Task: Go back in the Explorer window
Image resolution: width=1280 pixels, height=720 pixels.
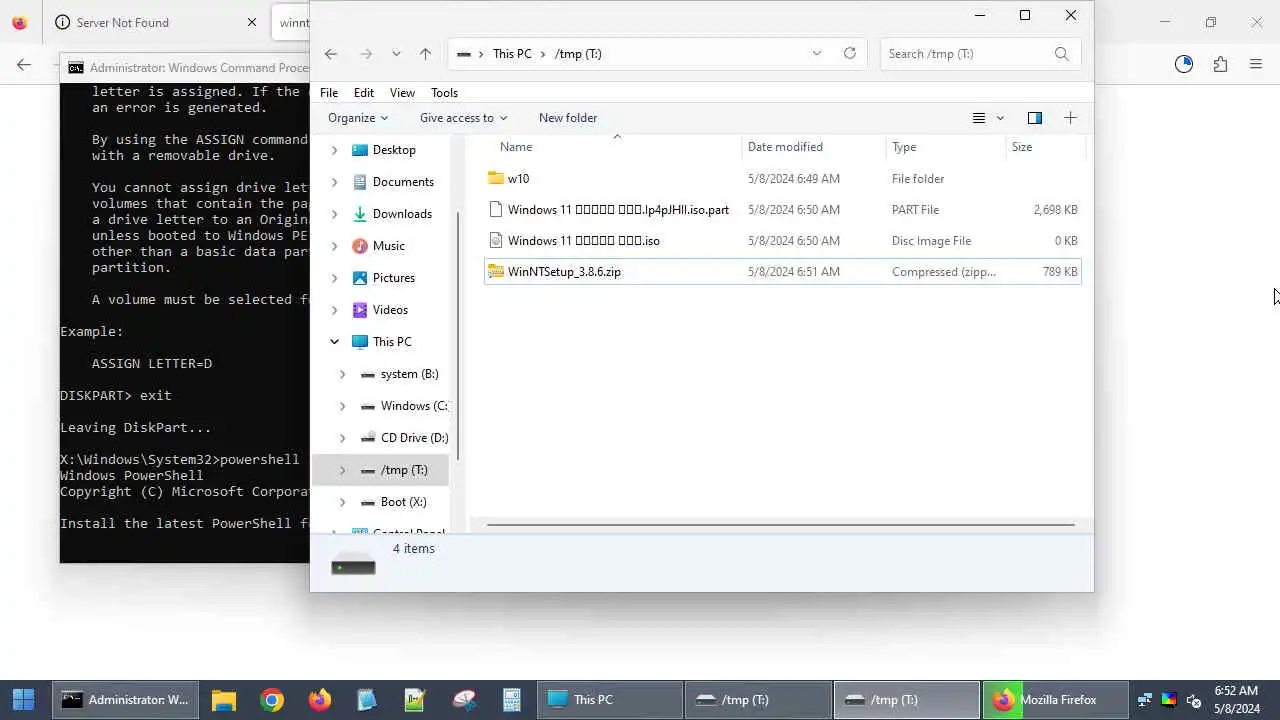Action: click(331, 54)
